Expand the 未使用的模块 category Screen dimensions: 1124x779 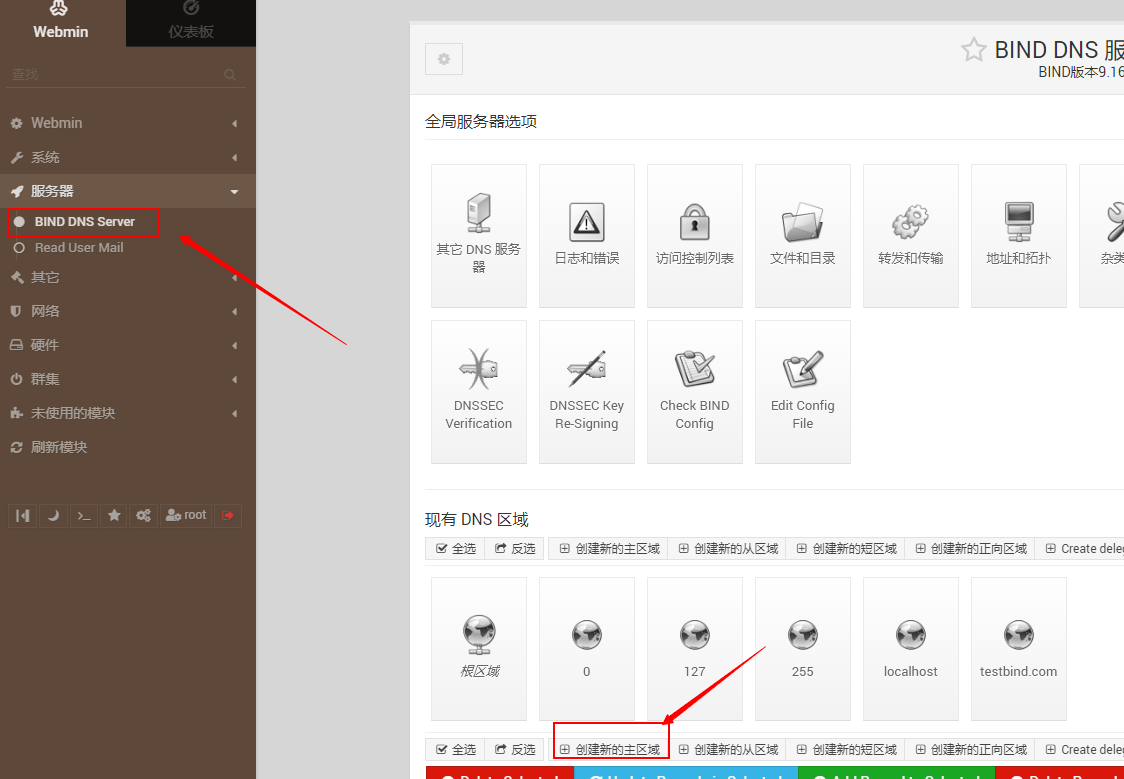pyautogui.click(x=128, y=414)
